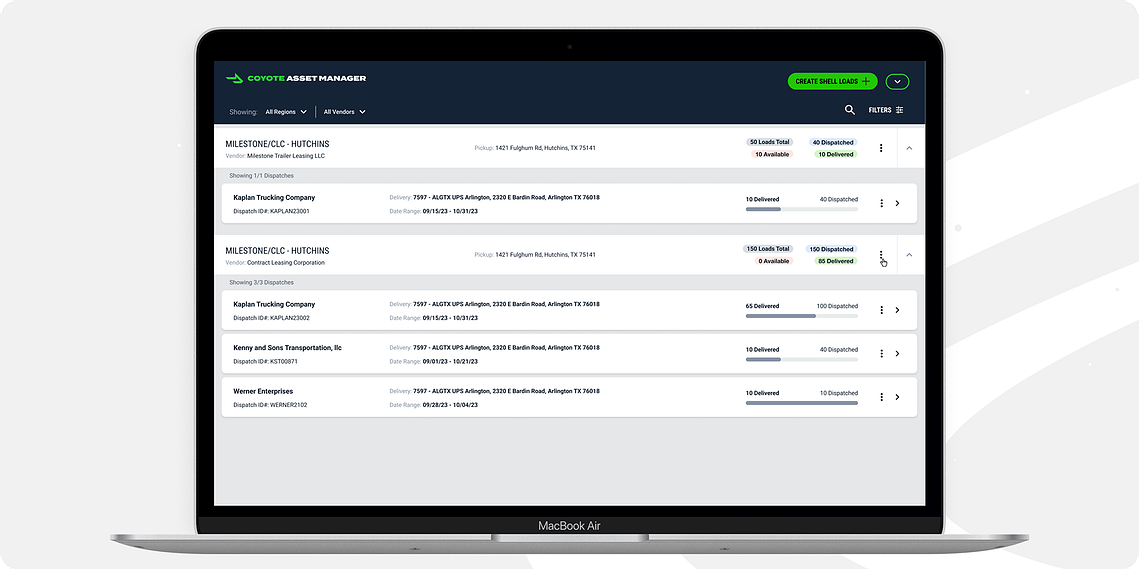Open kebab menu for dispatch KAPLAN23002
This screenshot has width=1139, height=569.
tap(881, 310)
